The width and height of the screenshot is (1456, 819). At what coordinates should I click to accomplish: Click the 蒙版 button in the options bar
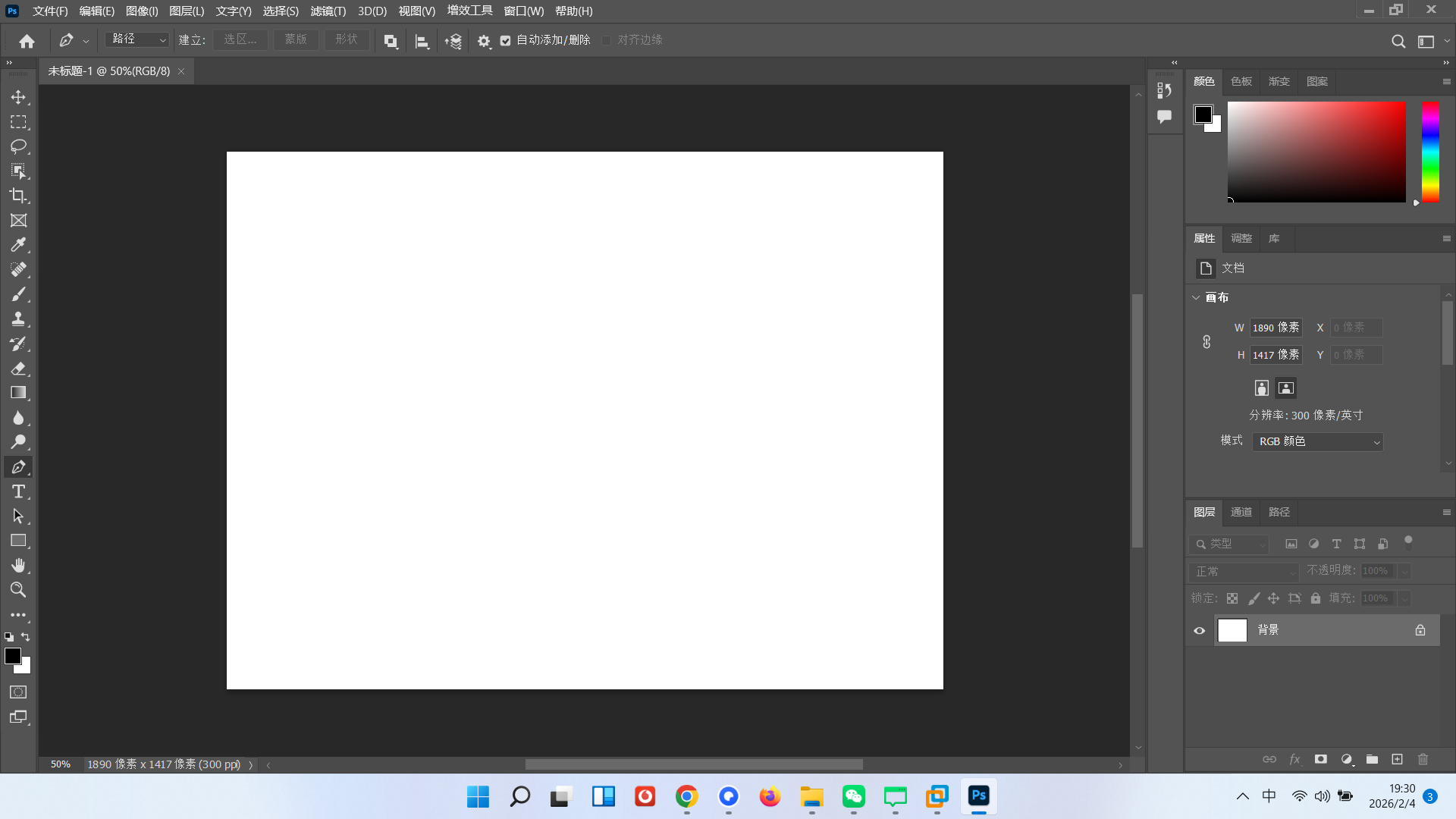(296, 39)
